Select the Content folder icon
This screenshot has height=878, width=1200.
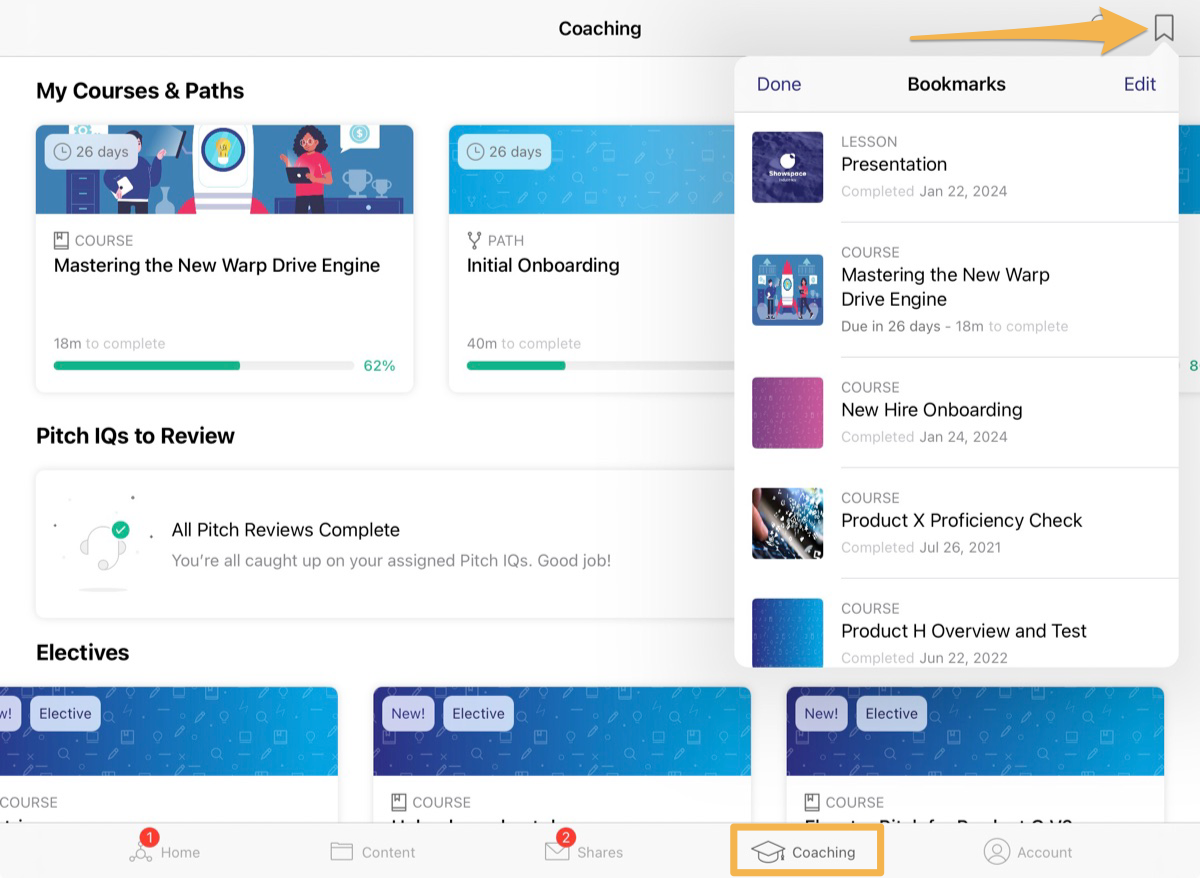(x=340, y=851)
